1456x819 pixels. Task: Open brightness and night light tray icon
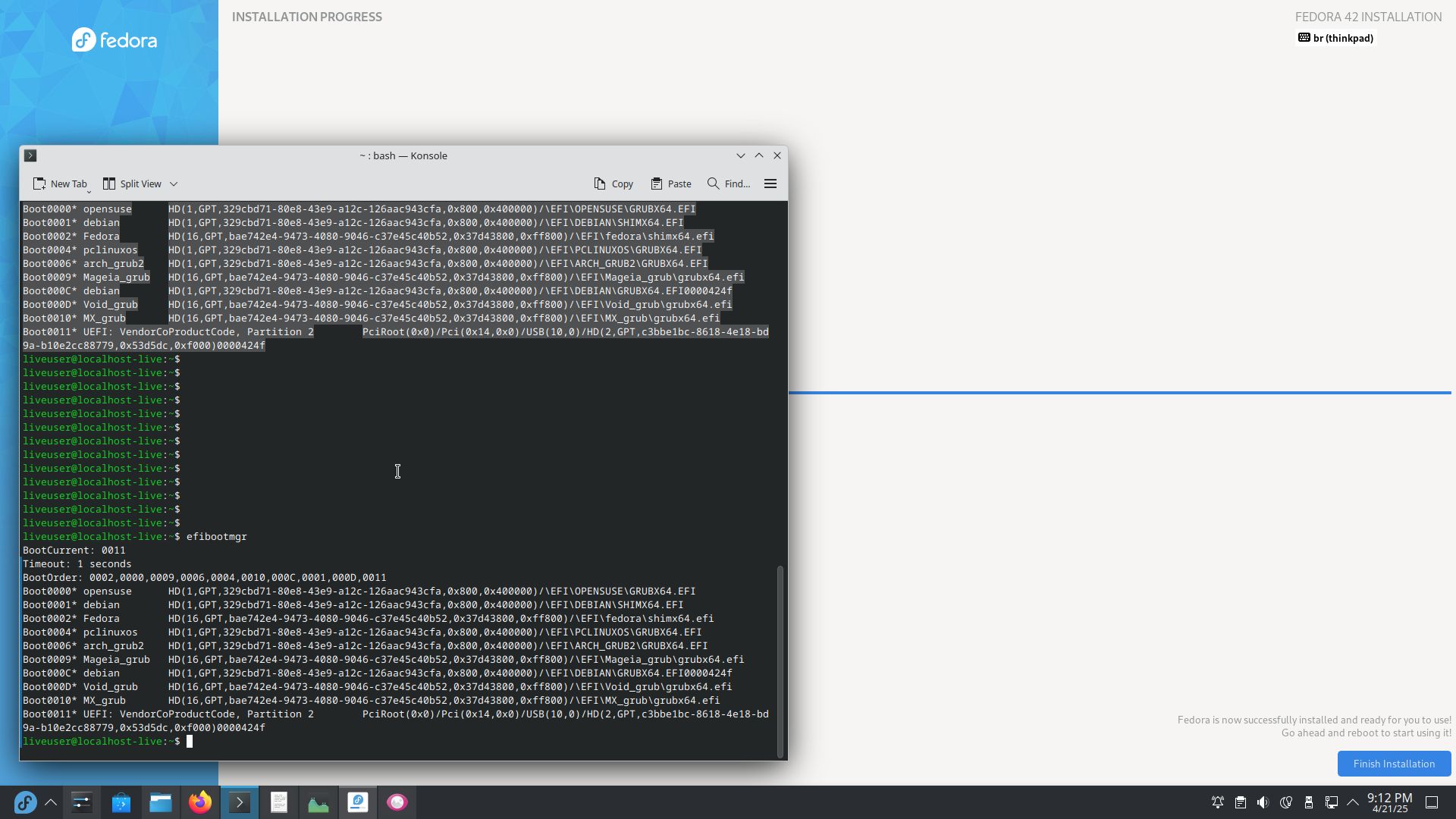pos(1285,802)
